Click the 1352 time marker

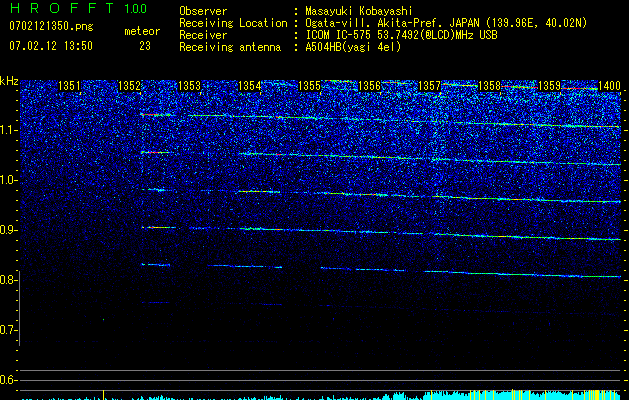pyautogui.click(x=130, y=86)
